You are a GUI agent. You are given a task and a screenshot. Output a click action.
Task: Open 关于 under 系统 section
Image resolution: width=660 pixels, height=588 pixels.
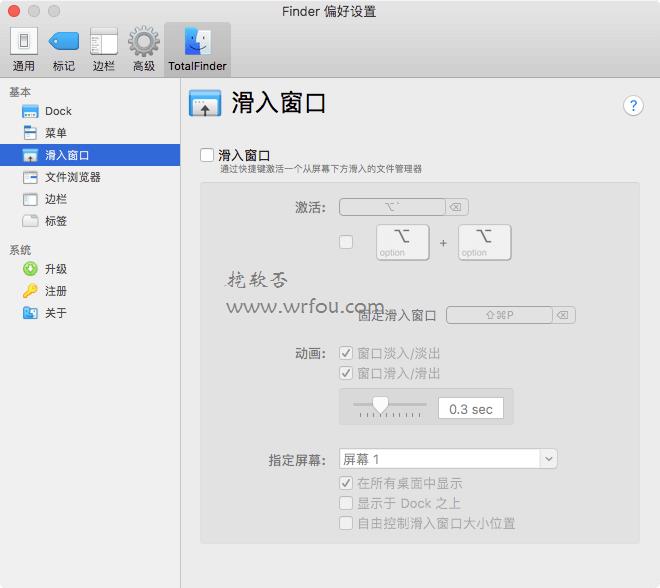[x=90, y=313]
